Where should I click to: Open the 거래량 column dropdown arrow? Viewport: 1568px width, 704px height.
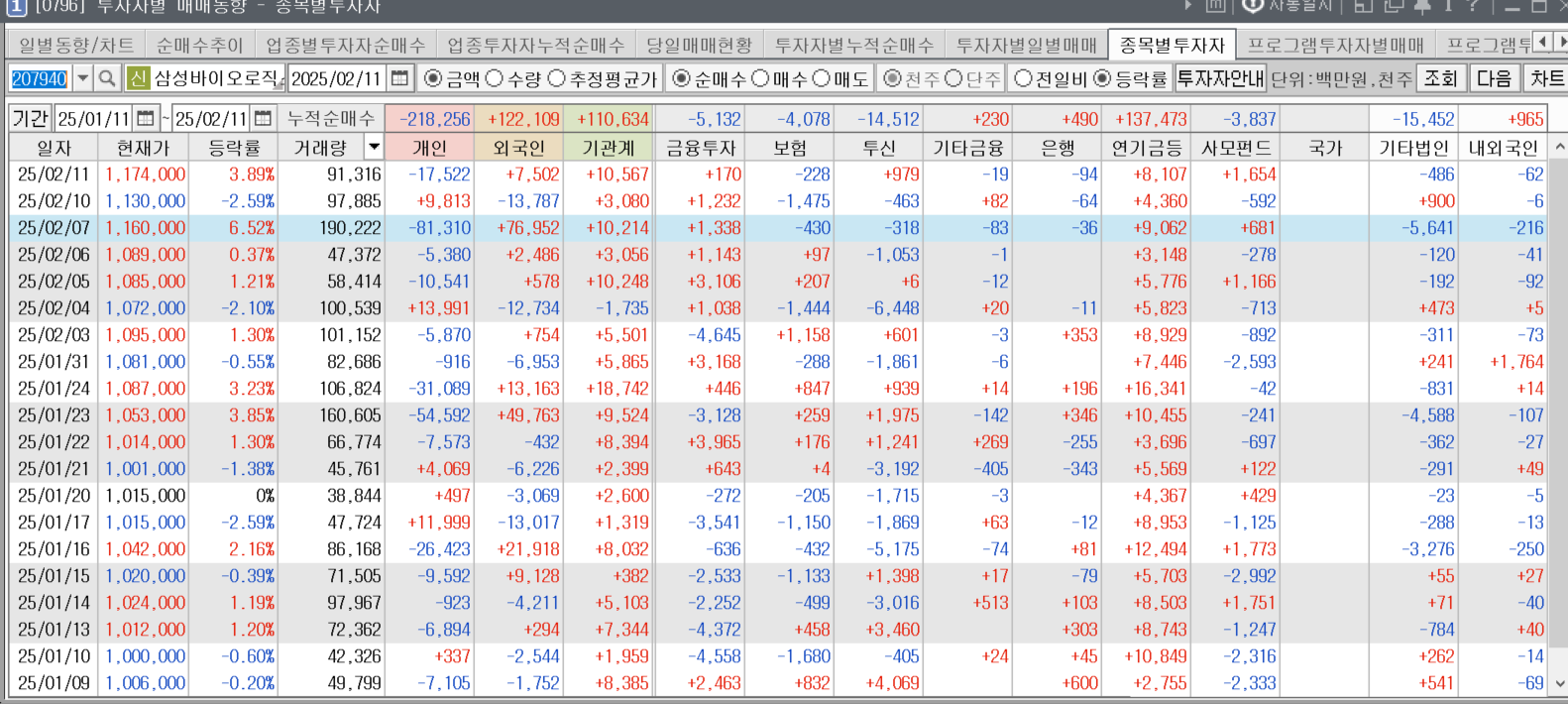374,148
